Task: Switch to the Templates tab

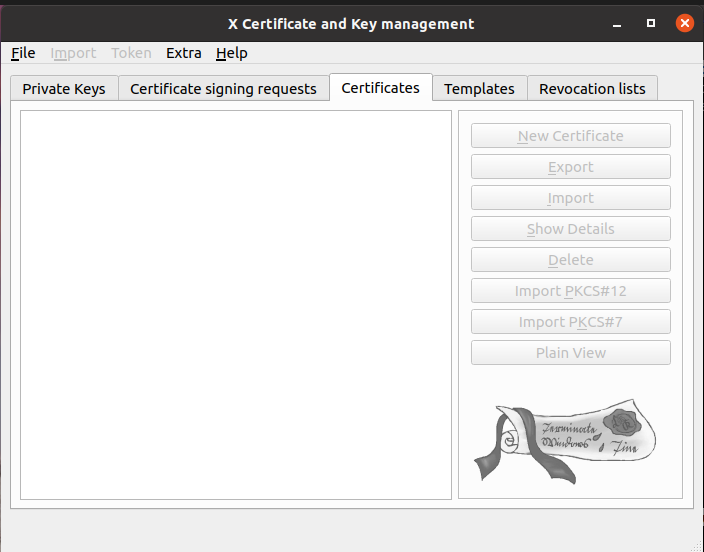Action: 479,89
